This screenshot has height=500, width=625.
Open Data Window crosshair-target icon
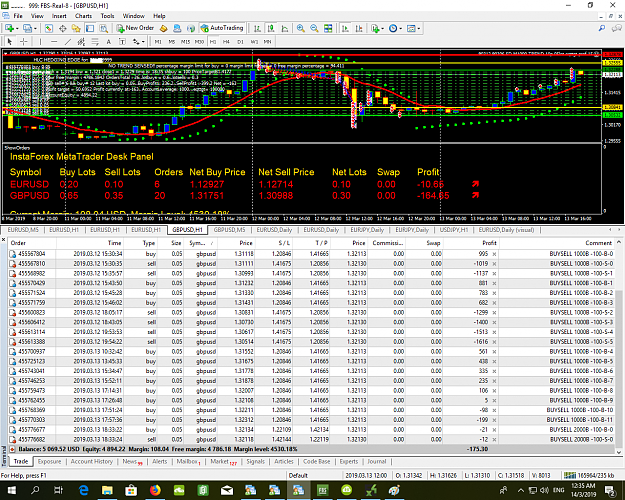pyautogui.click(x=63, y=28)
